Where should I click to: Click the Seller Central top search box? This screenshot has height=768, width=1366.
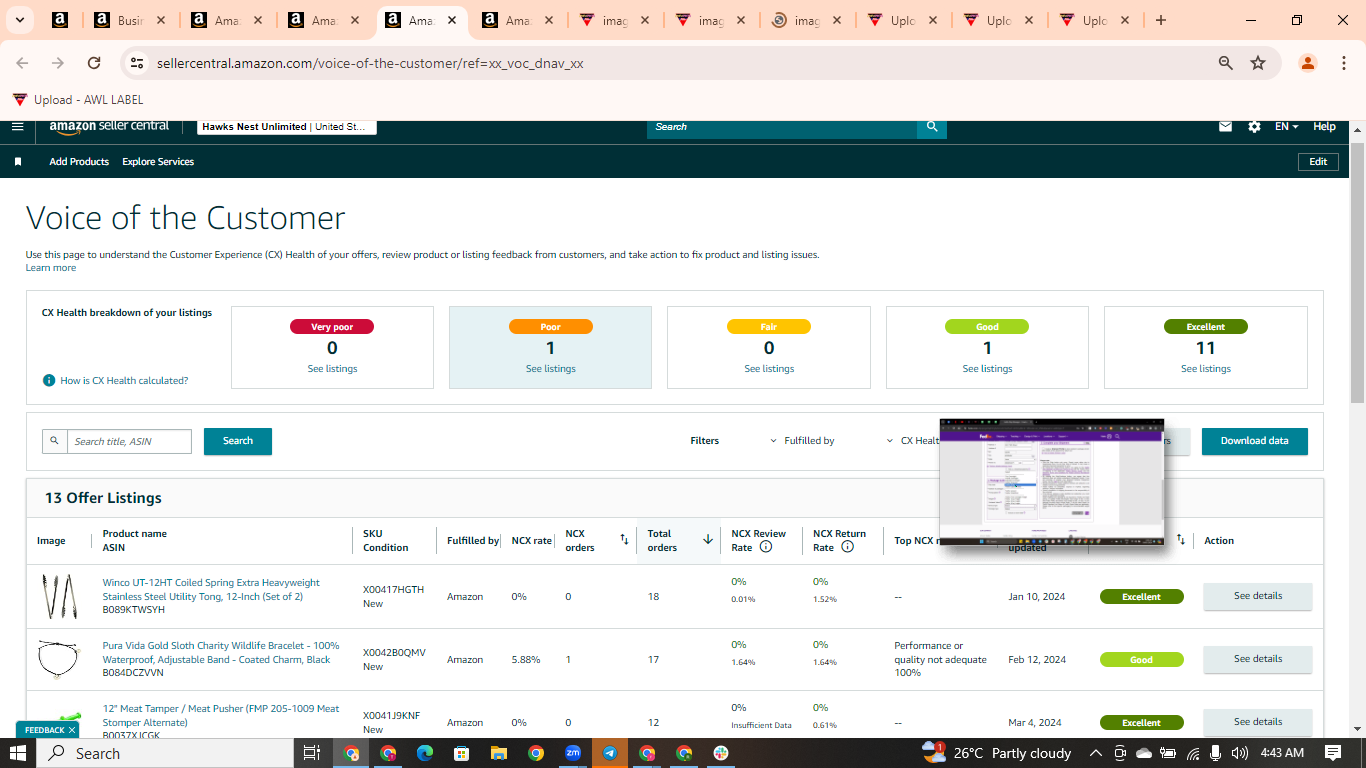(782, 127)
